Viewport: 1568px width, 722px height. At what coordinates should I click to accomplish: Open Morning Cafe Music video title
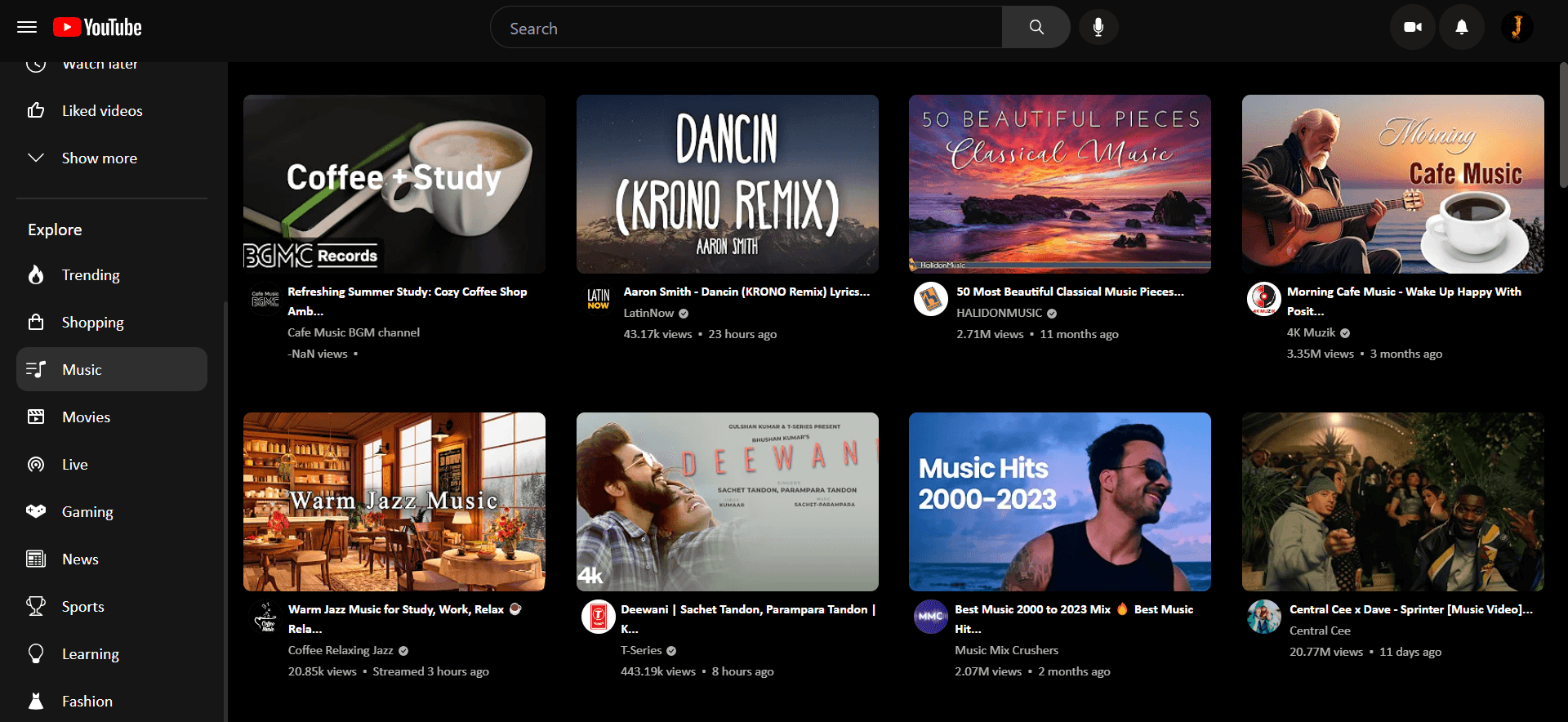pos(1404,301)
